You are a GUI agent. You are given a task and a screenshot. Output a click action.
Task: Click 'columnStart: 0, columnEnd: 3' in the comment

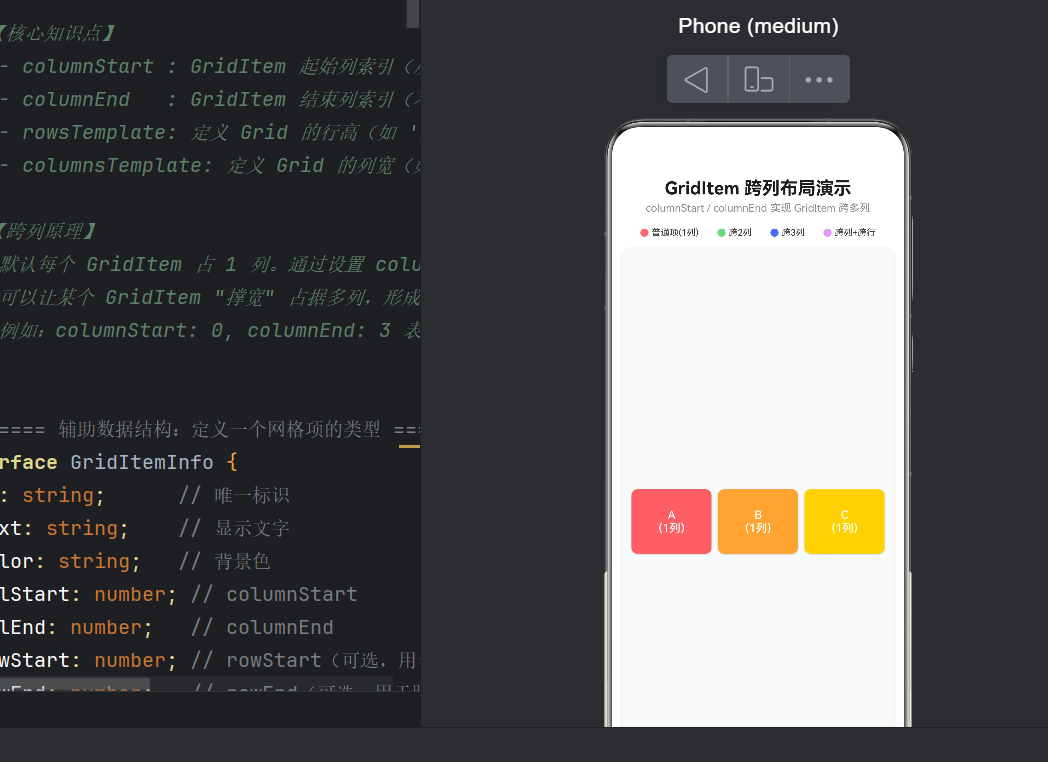click(223, 330)
